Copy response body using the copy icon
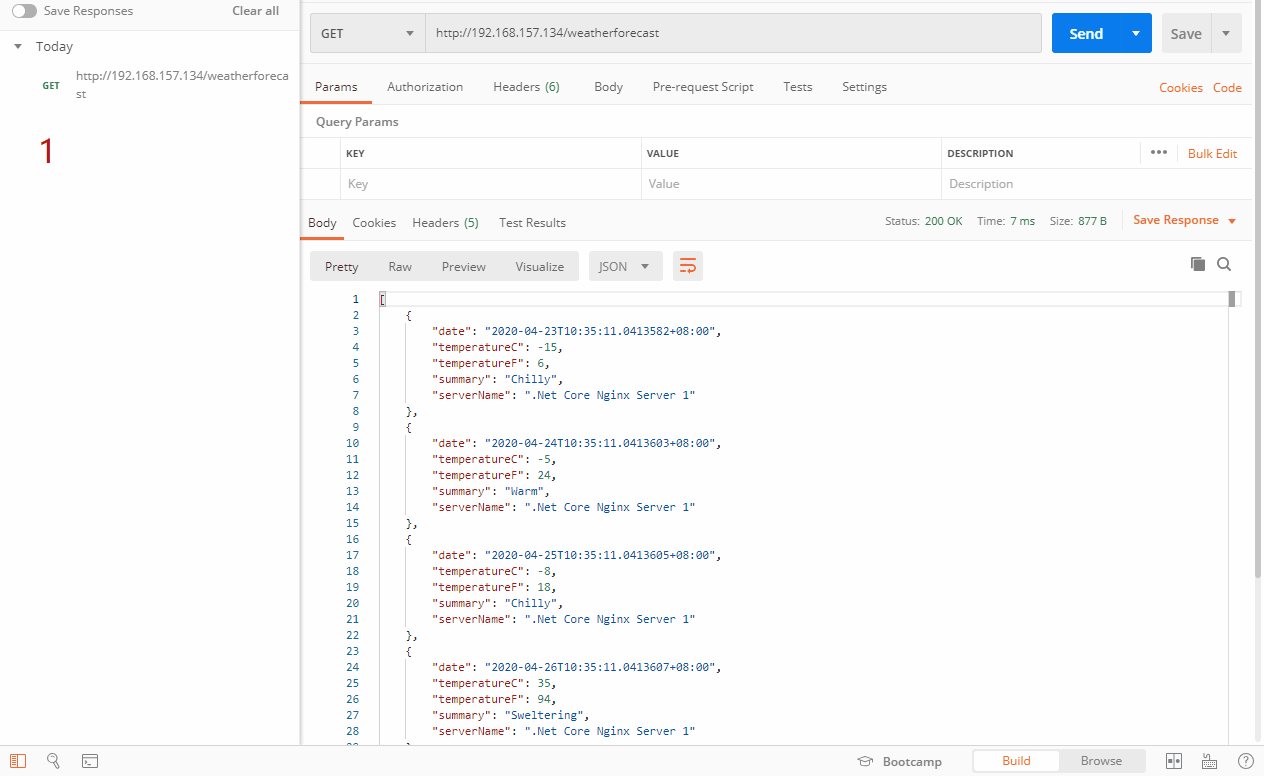The width and height of the screenshot is (1264, 776). (x=1197, y=264)
